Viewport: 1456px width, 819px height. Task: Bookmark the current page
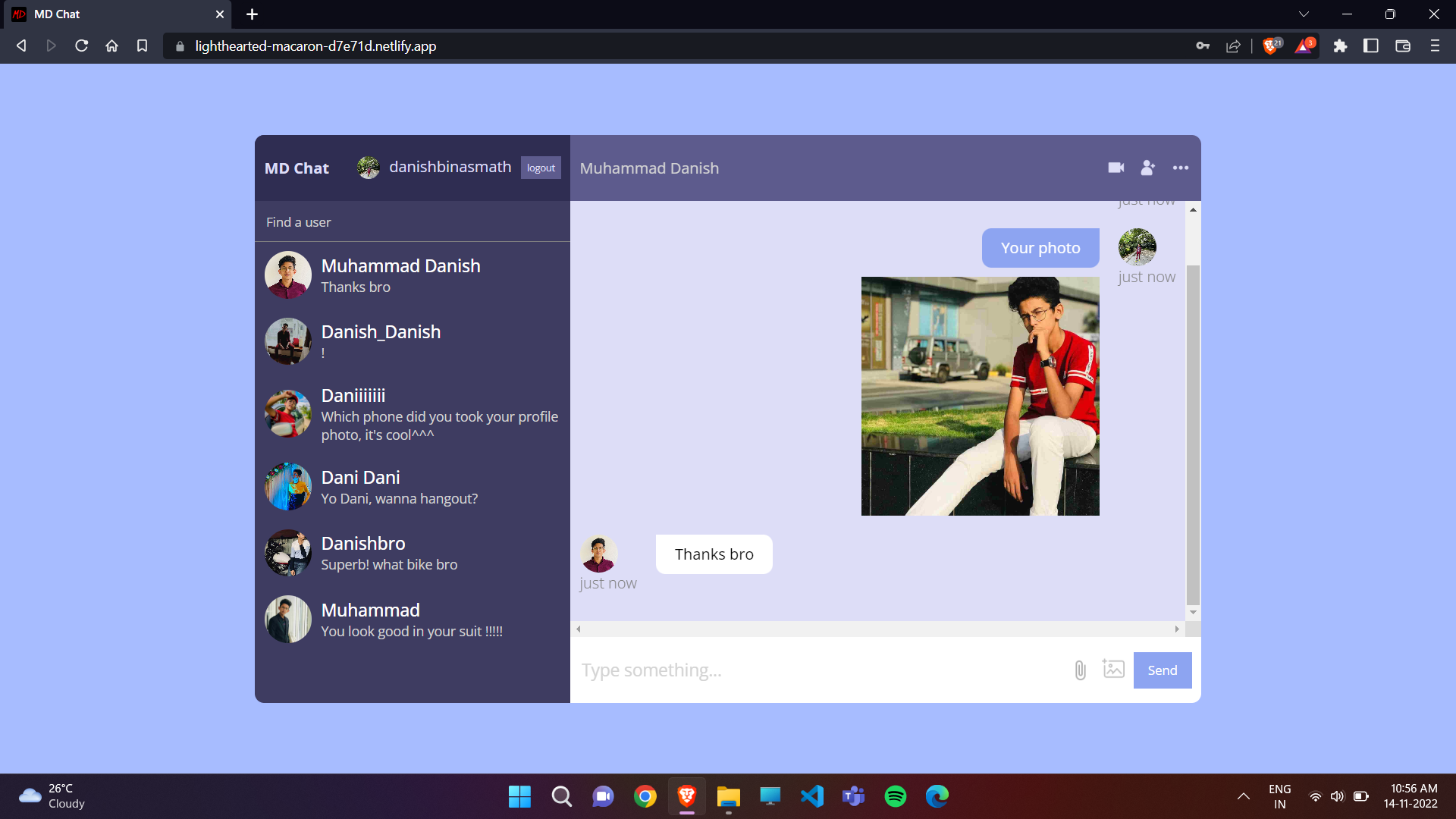click(142, 45)
